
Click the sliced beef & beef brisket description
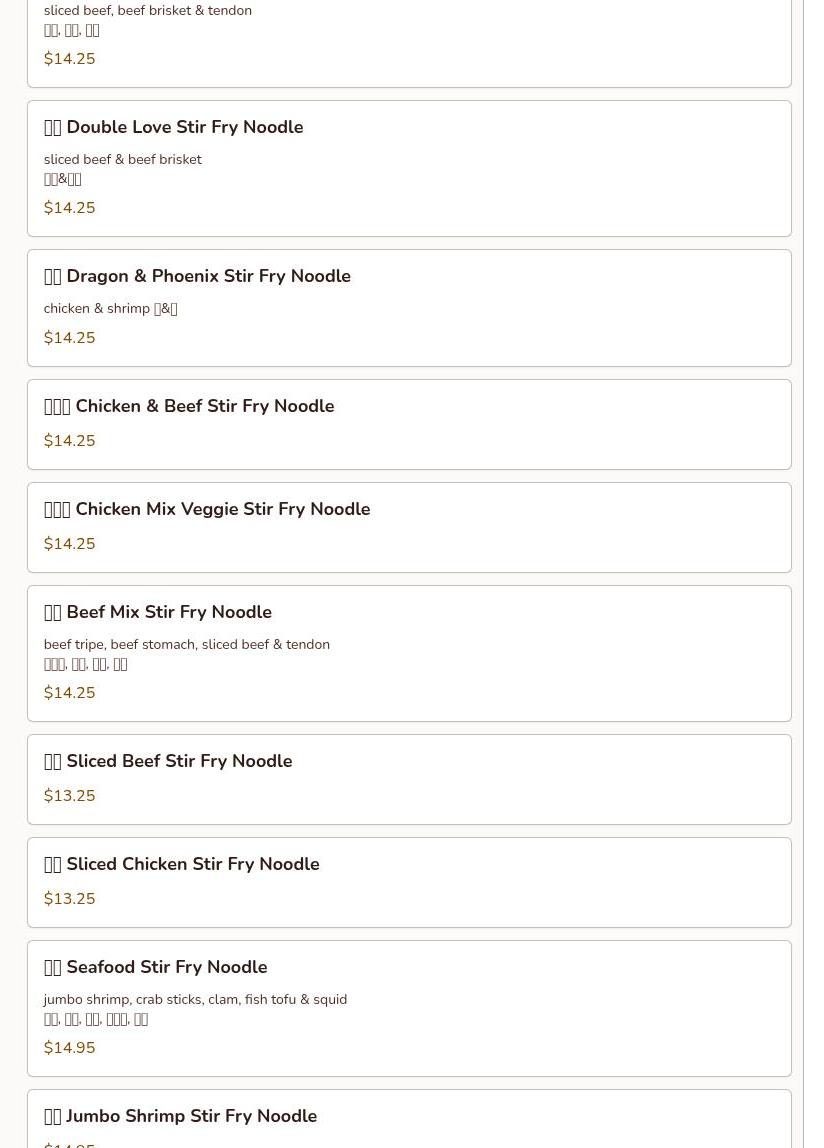[122, 160]
